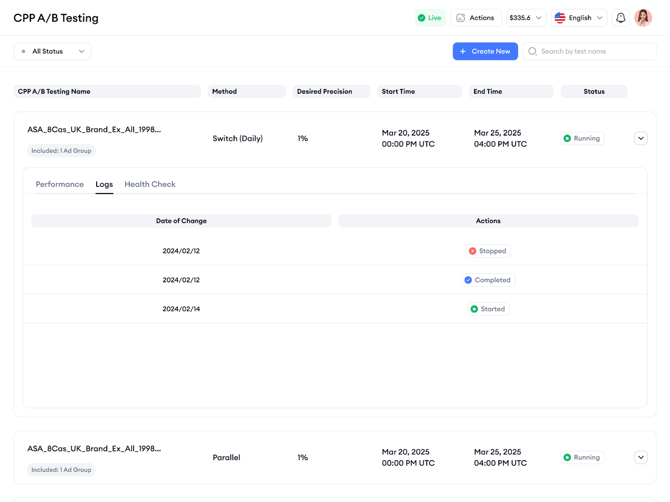Click the Search by test name field
The height and width of the screenshot is (502, 670).
pos(595,51)
